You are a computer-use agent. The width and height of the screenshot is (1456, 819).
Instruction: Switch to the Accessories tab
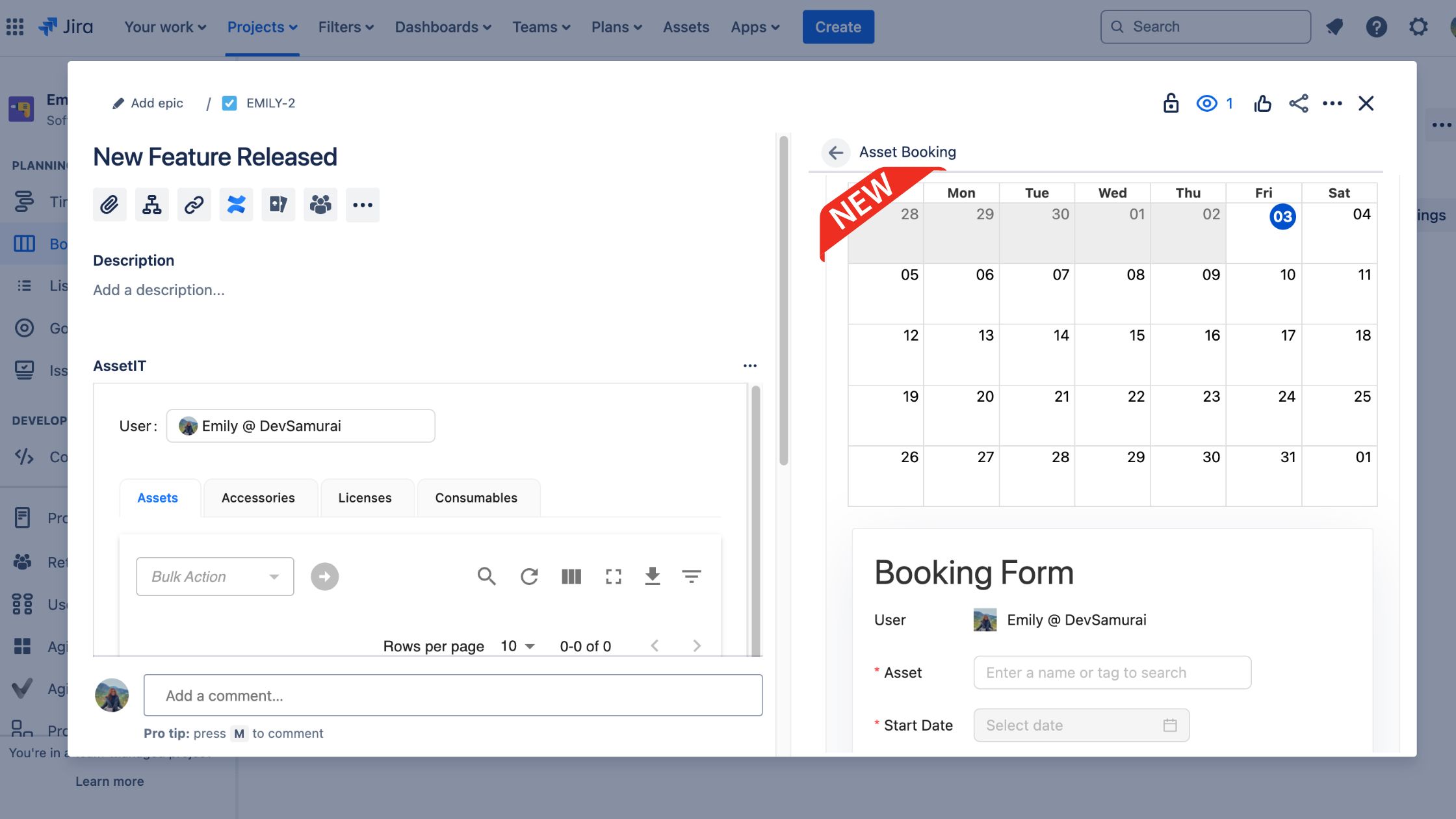[x=258, y=498]
